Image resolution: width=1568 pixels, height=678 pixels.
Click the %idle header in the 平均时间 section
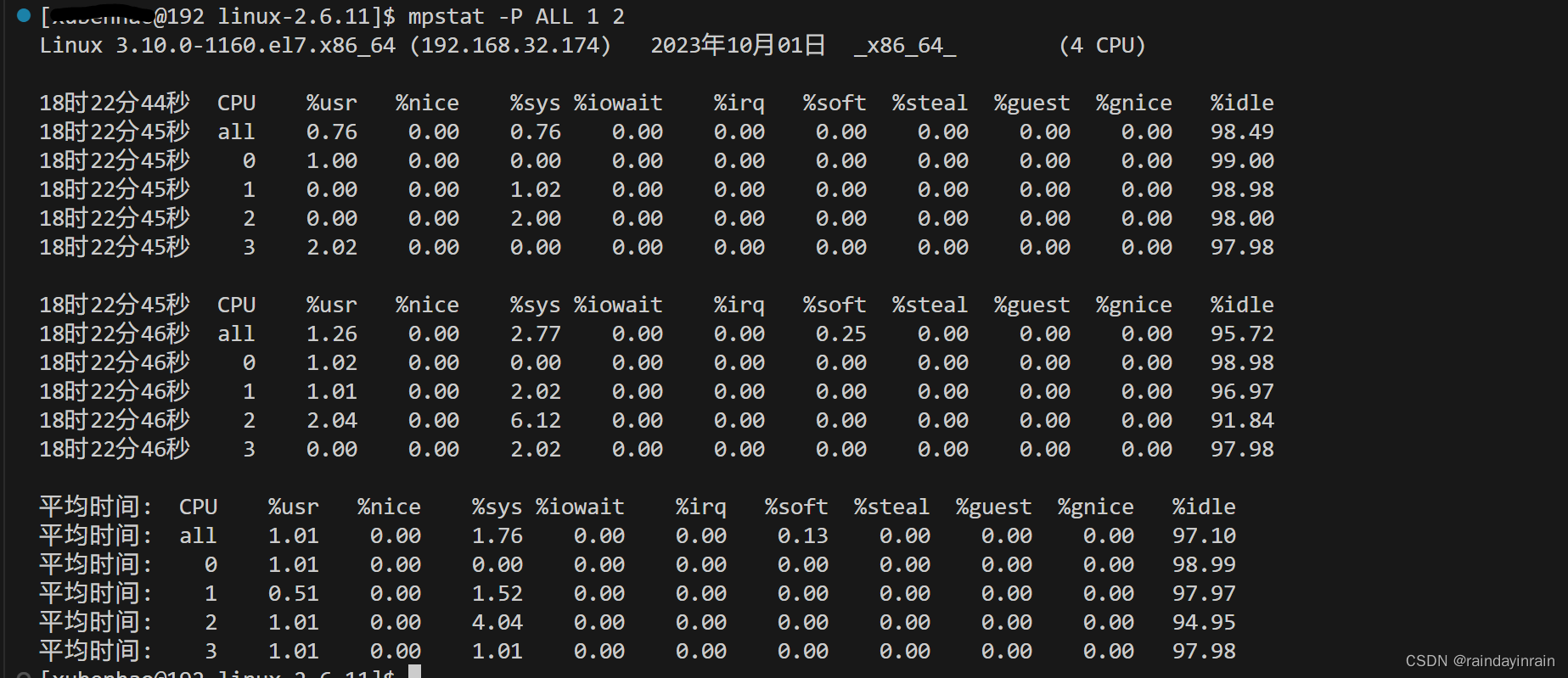[1204, 507]
